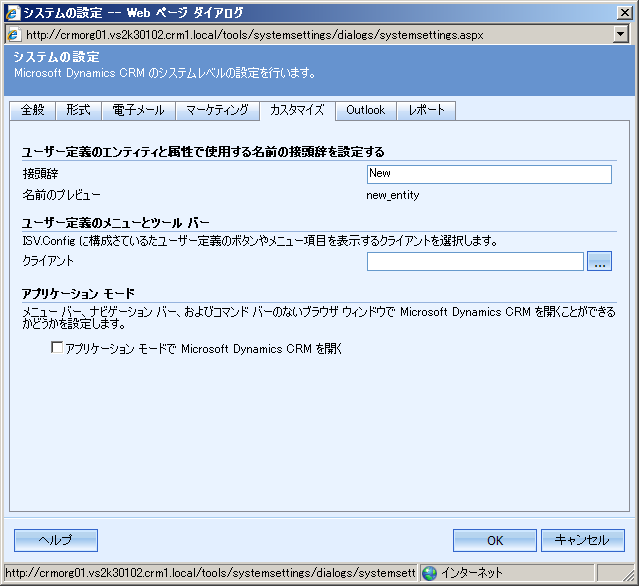This screenshot has height=586, width=639.
Task: Click the 名前のプレビュー label
Action: point(62,195)
